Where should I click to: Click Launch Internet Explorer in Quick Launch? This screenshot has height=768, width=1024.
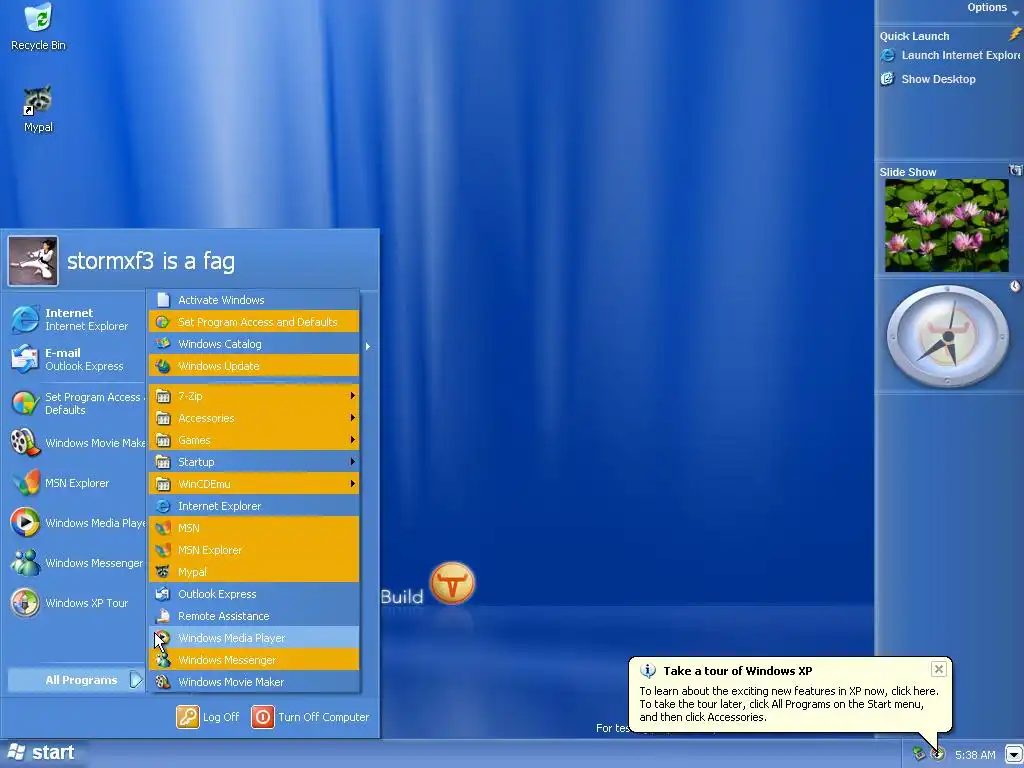(x=950, y=56)
